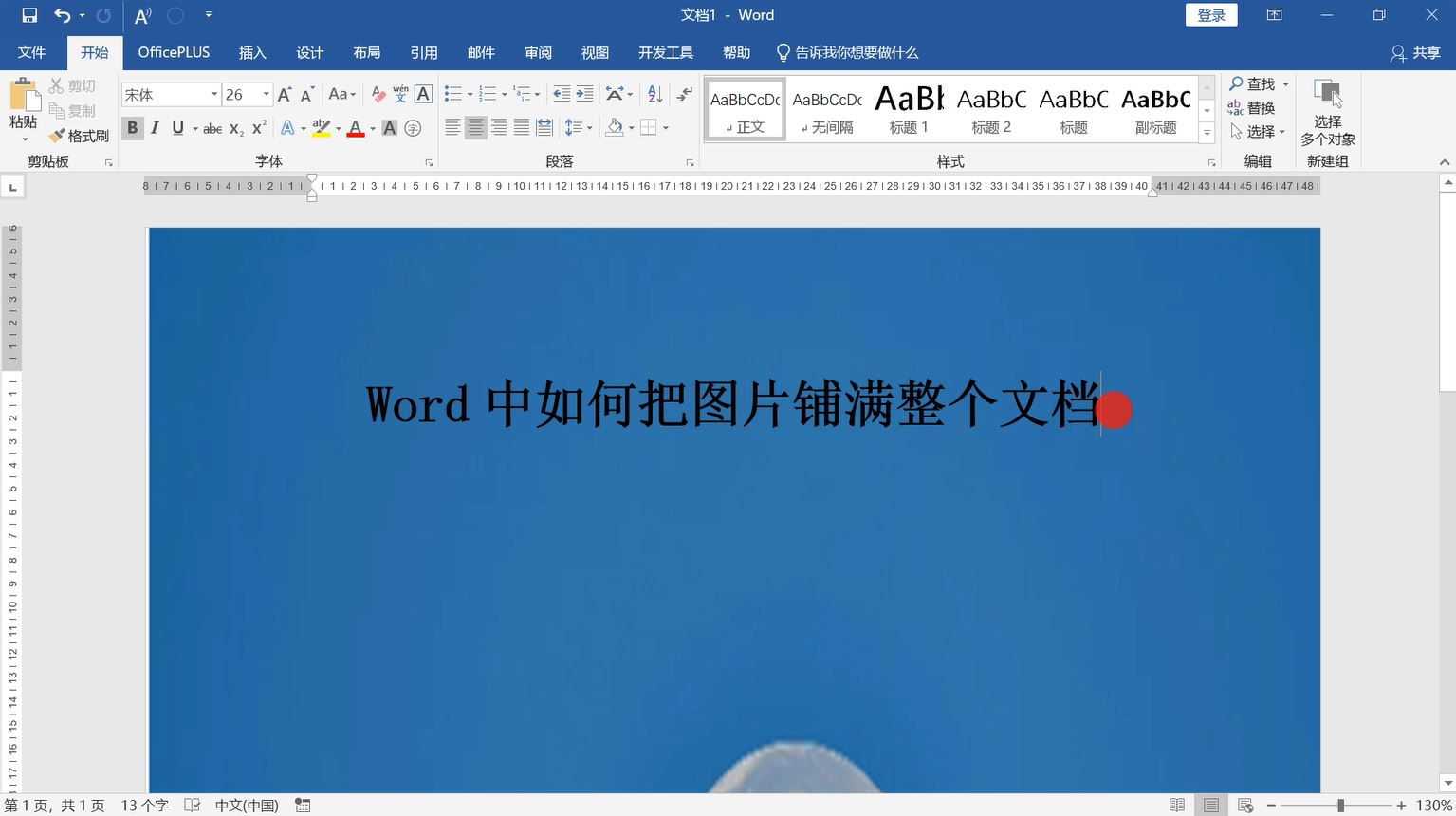
Task: Clear all formatting with the eraser icon
Action: pos(378,95)
